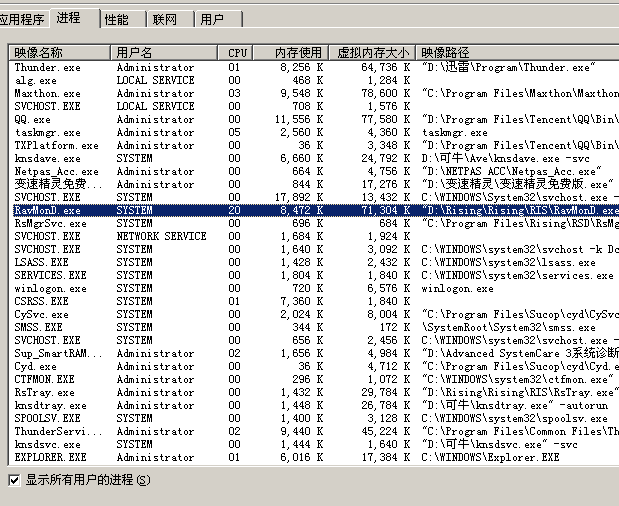This screenshot has width=619, height=506.
Task: Sort by 虚拟内存大小 column header
Action: [372, 52]
